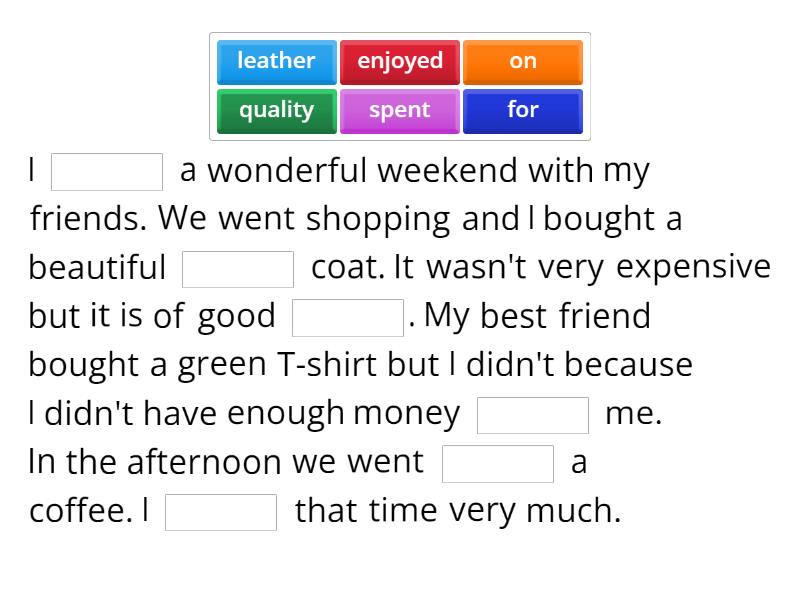Image resolution: width=800 pixels, height=600 pixels.
Task: Click the word 'coffee' in the passage
Action: [79, 511]
